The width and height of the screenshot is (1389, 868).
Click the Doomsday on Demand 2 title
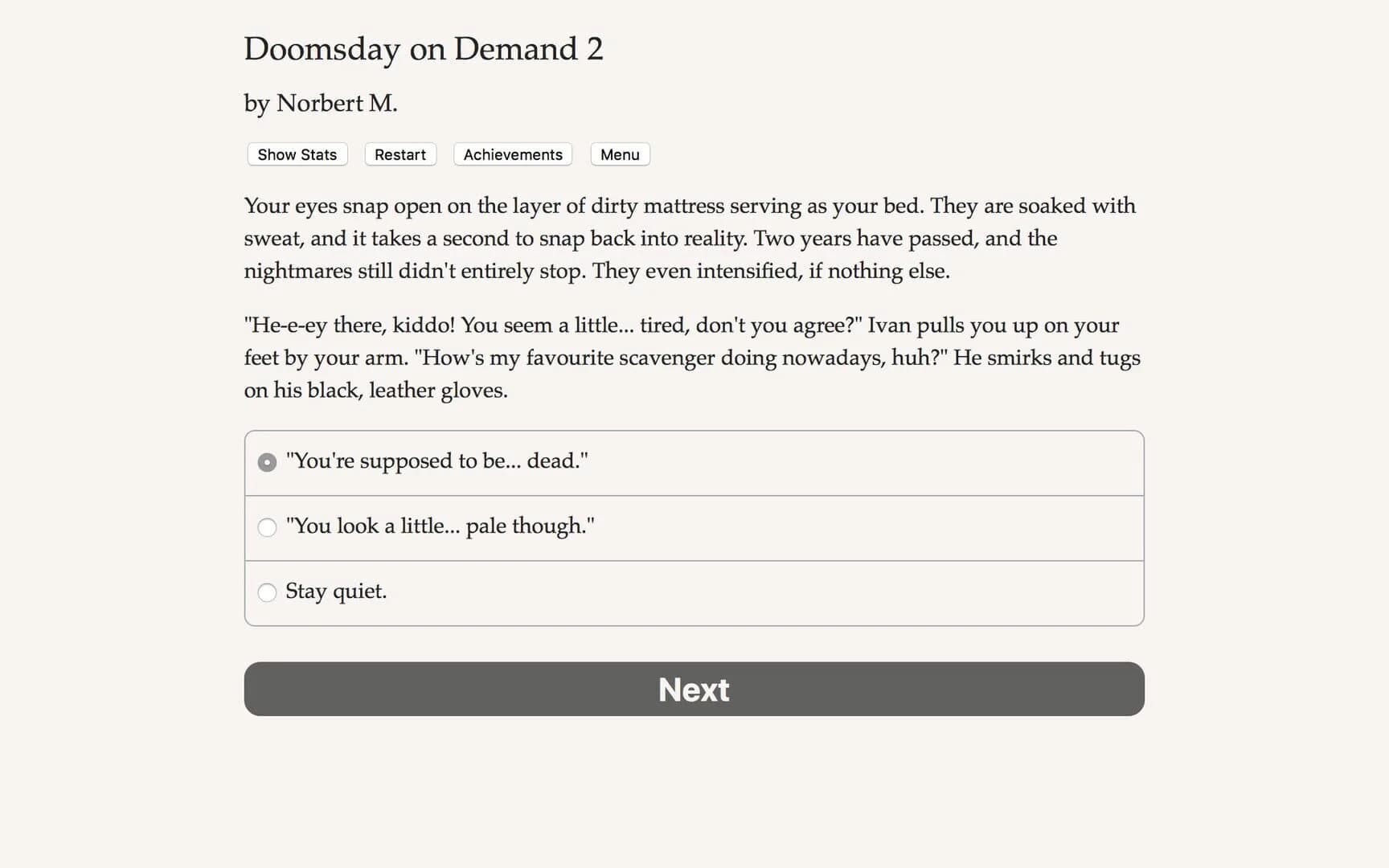click(424, 50)
